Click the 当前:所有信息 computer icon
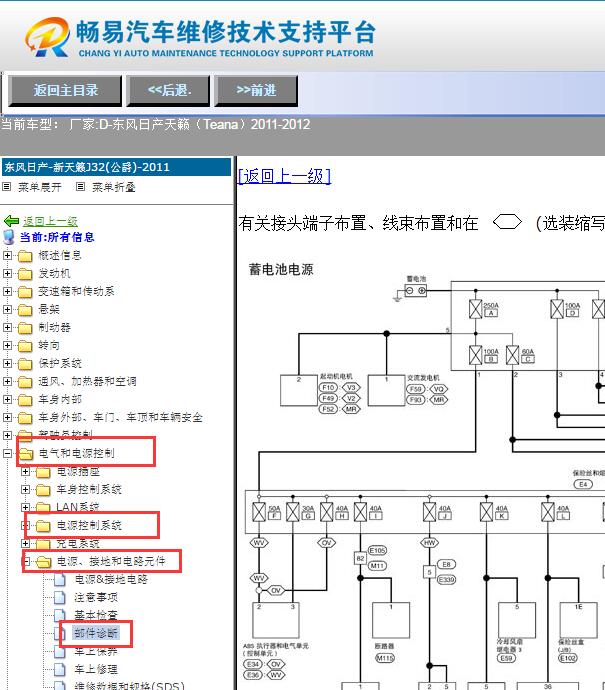605x690 pixels. (x=9, y=237)
